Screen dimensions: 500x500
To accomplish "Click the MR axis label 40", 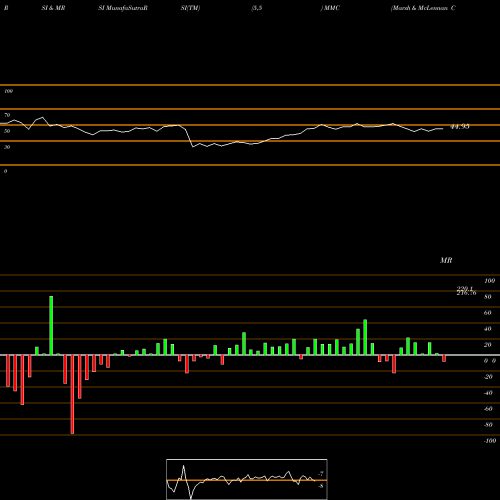I will (488, 329).
